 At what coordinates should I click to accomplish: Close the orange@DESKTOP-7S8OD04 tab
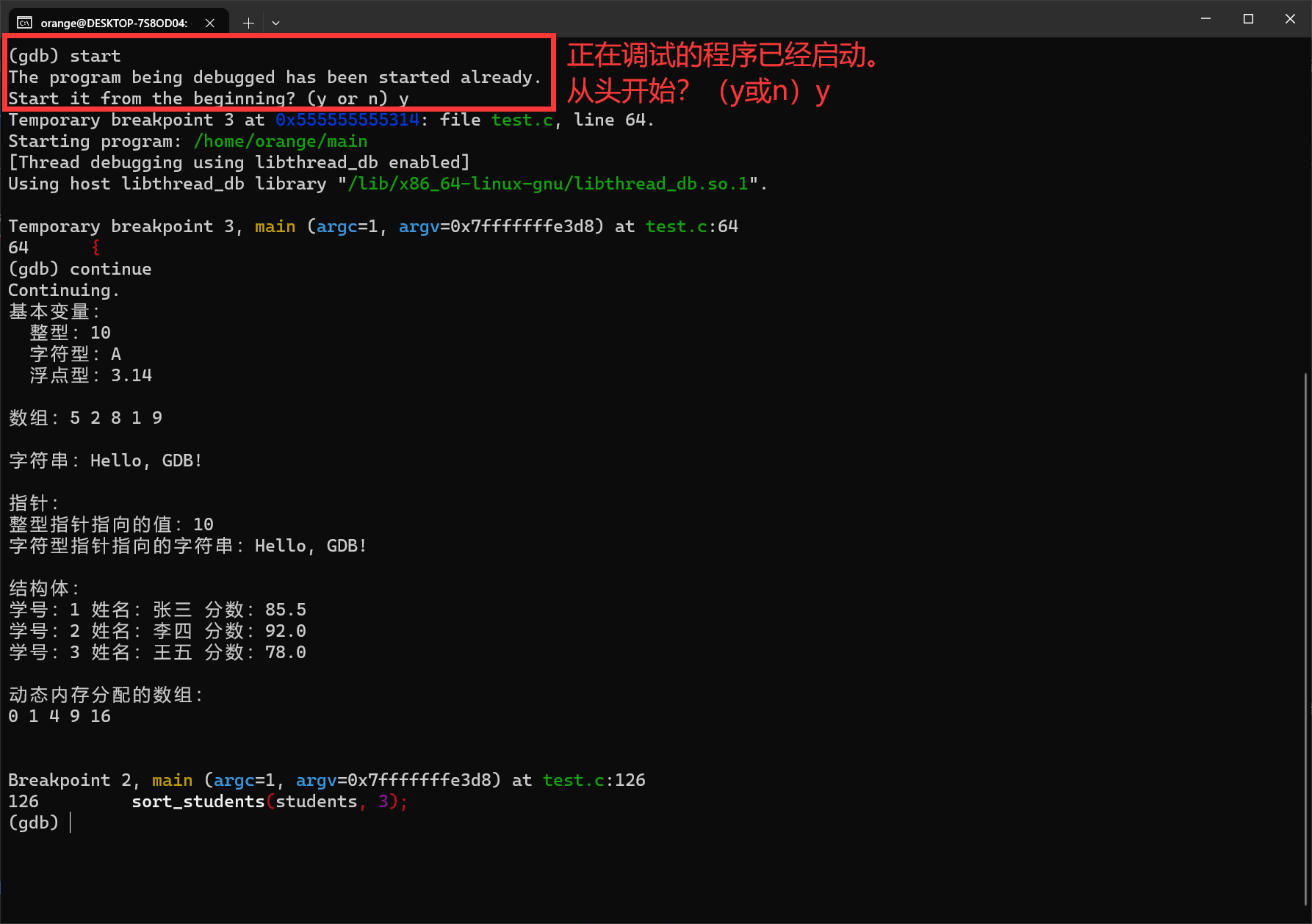pyautogui.click(x=210, y=23)
